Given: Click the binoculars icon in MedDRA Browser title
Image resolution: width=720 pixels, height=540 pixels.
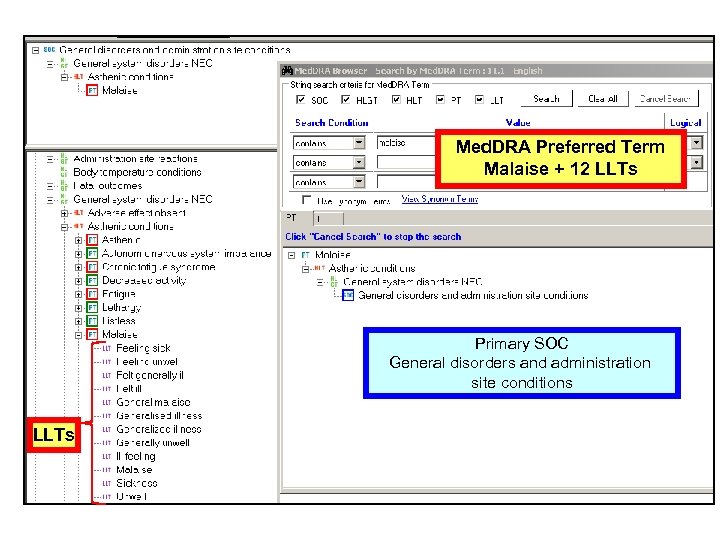Looking at the screenshot, I should tap(287, 71).
